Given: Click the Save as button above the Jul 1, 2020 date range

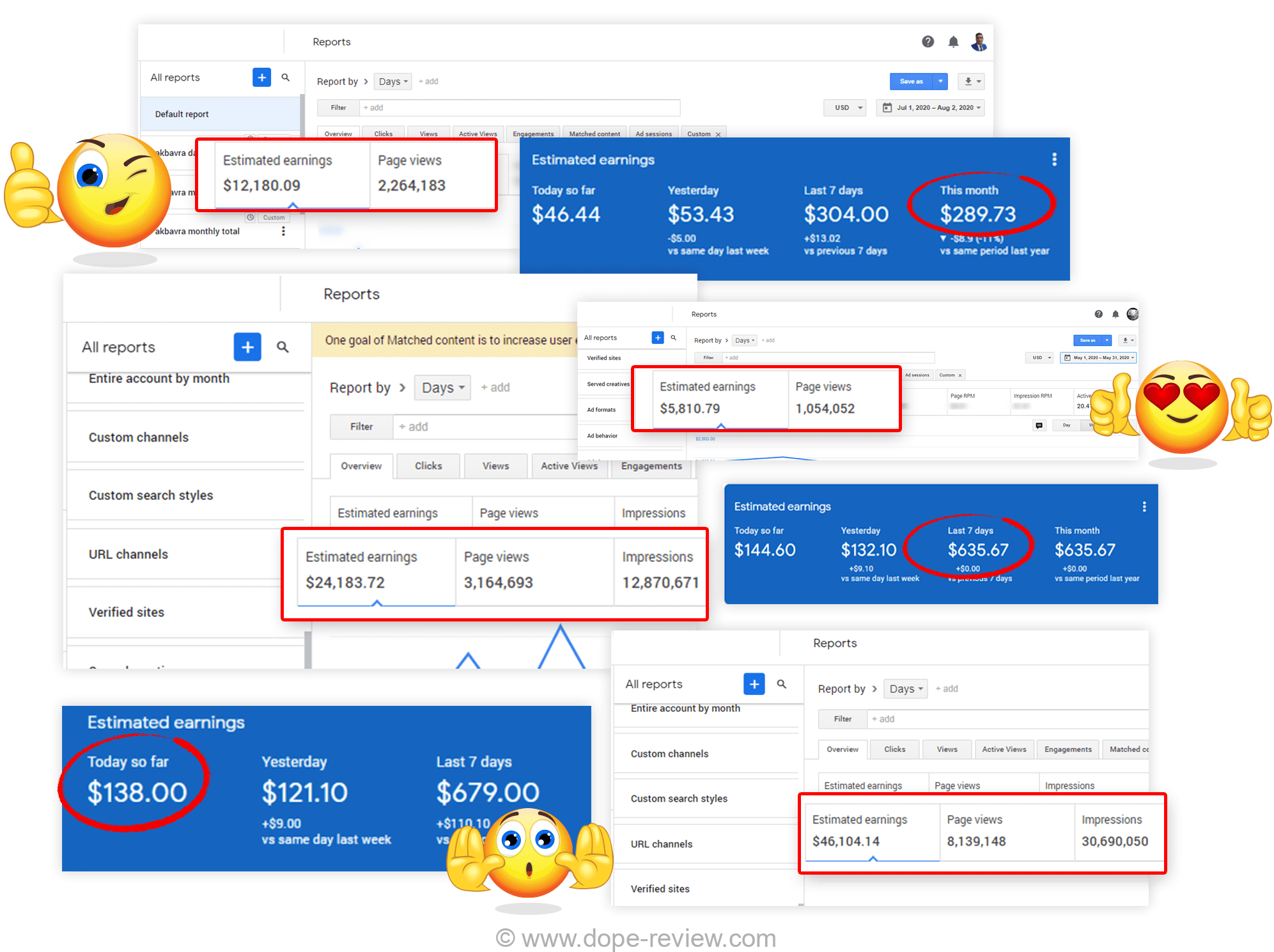Looking at the screenshot, I should [912, 81].
